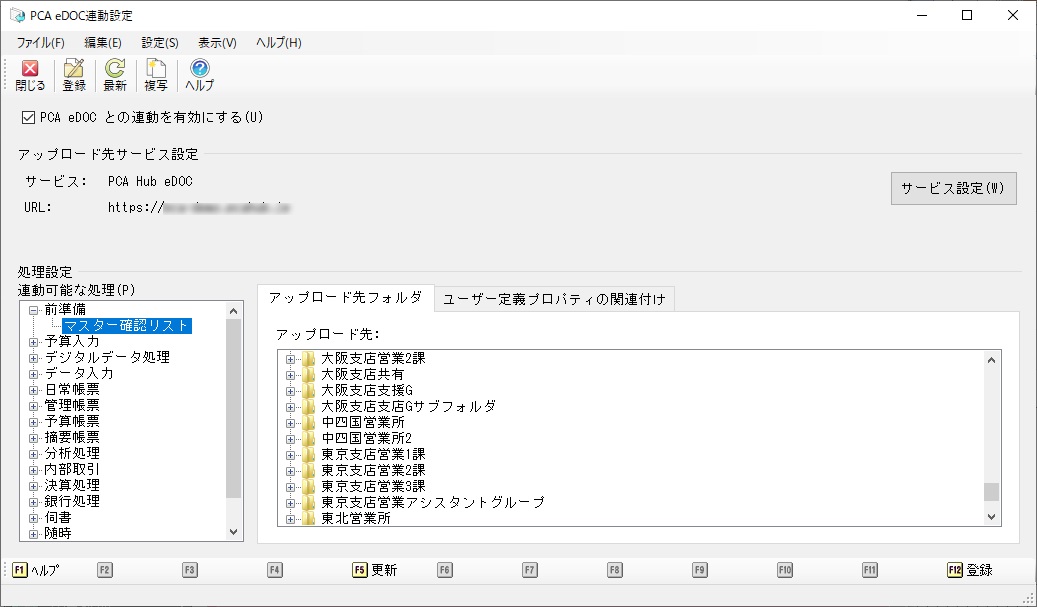This screenshot has width=1037, height=607.
Task: Click the 閉じる close toolbar icon
Action: coord(30,75)
